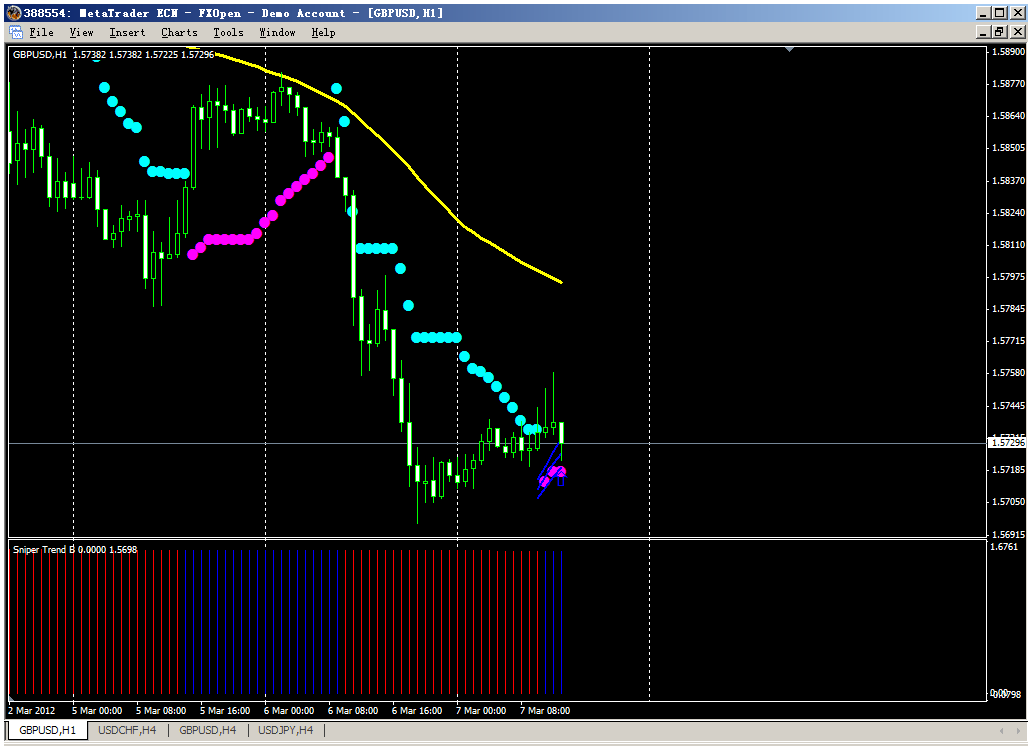Click the chart document icon left of File
This screenshot has width=1032, height=746.
pos(16,32)
